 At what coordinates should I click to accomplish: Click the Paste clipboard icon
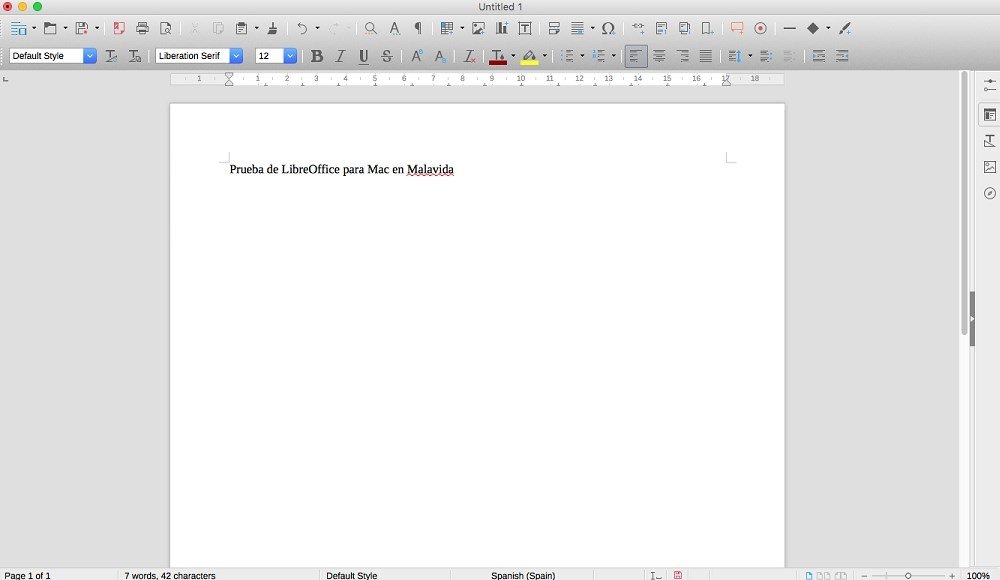pyautogui.click(x=241, y=28)
